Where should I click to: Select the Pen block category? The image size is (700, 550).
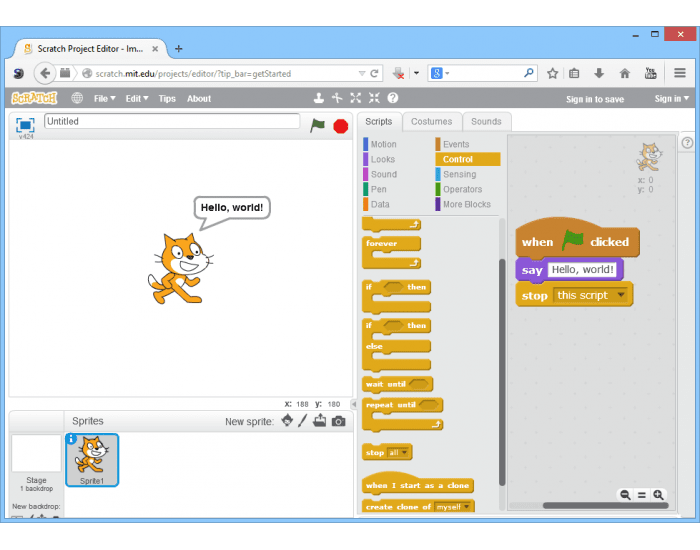click(379, 189)
